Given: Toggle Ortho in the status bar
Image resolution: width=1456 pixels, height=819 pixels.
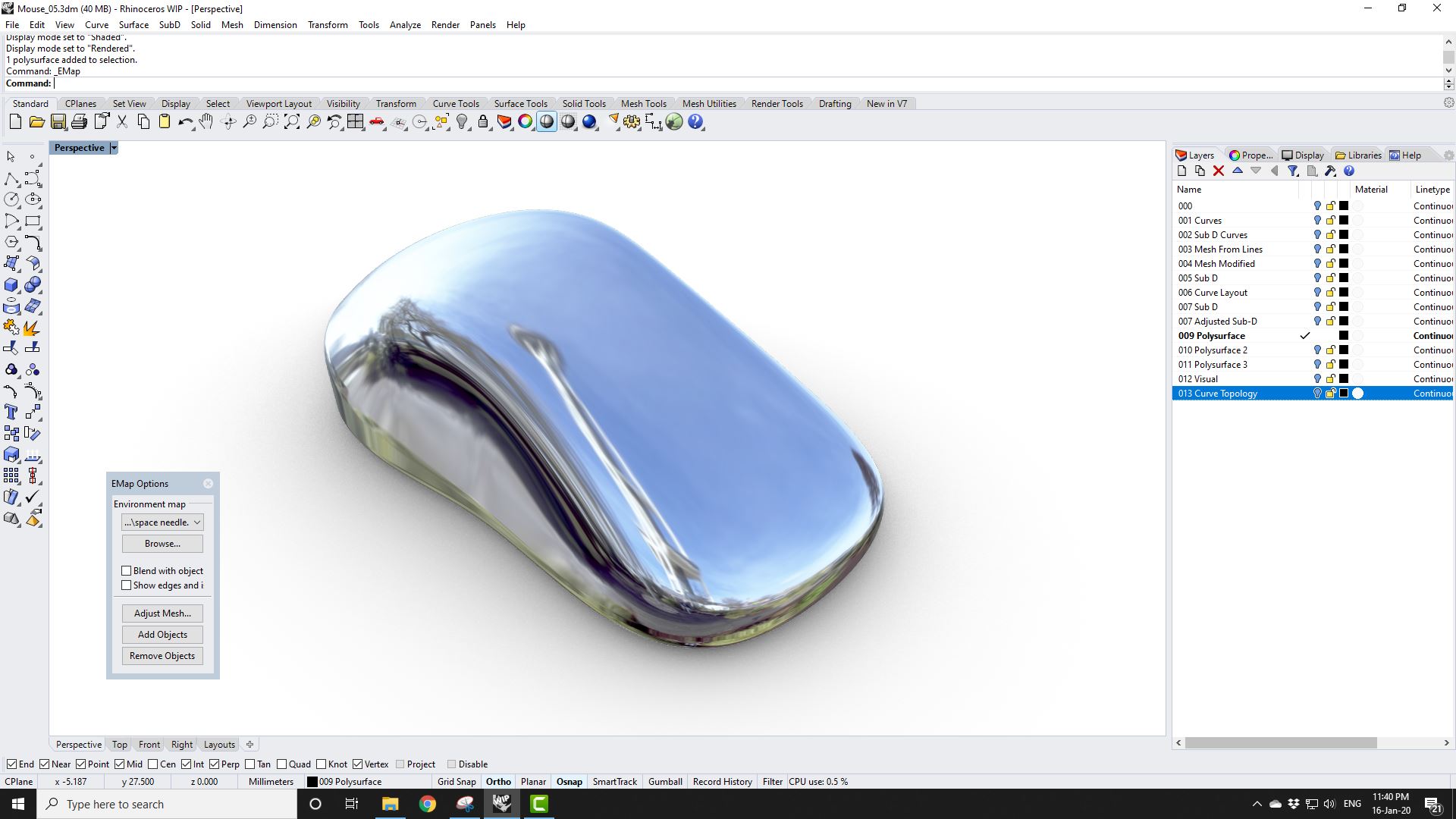Looking at the screenshot, I should pyautogui.click(x=498, y=782).
